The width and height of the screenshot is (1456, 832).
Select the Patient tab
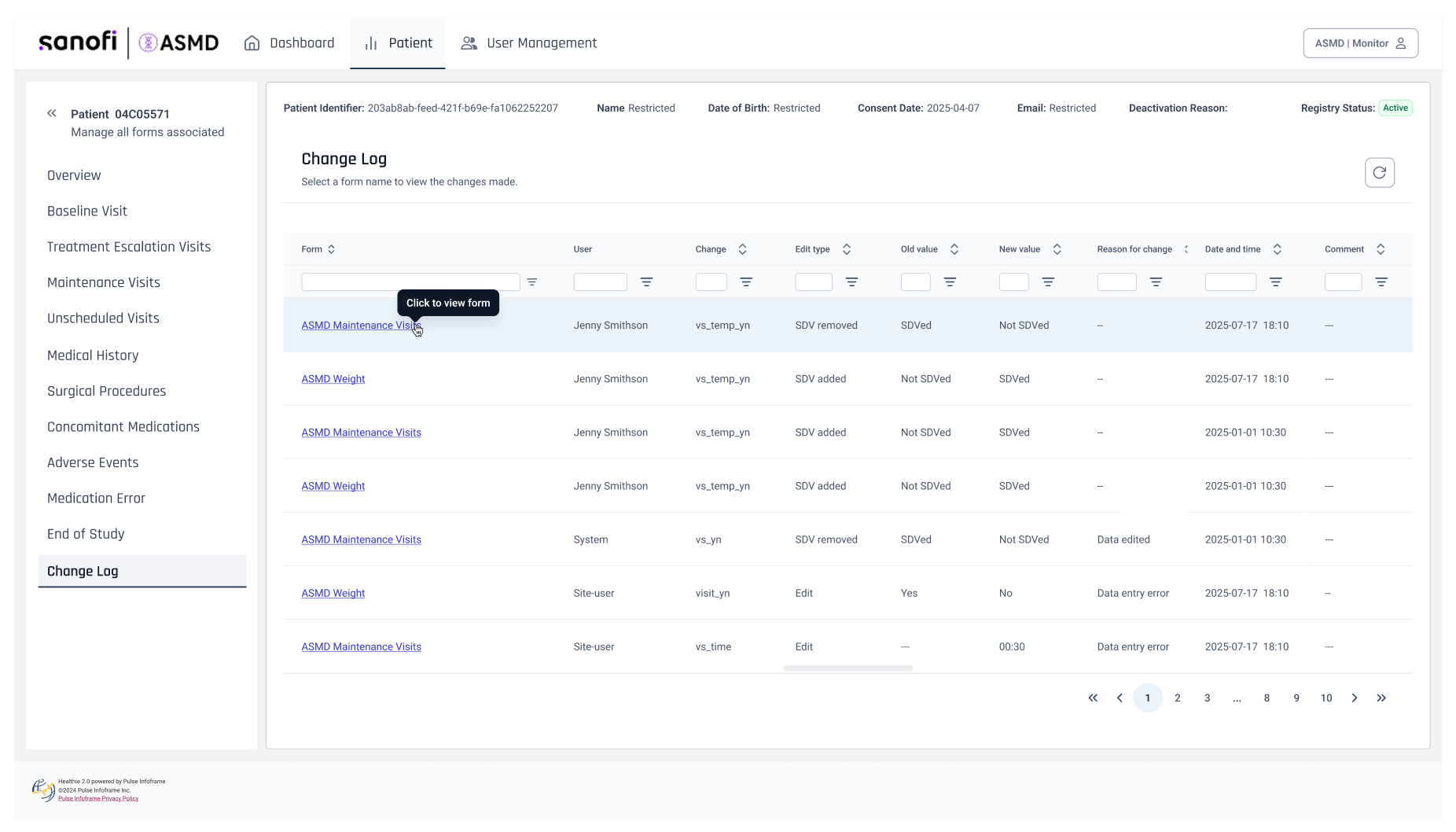click(398, 42)
